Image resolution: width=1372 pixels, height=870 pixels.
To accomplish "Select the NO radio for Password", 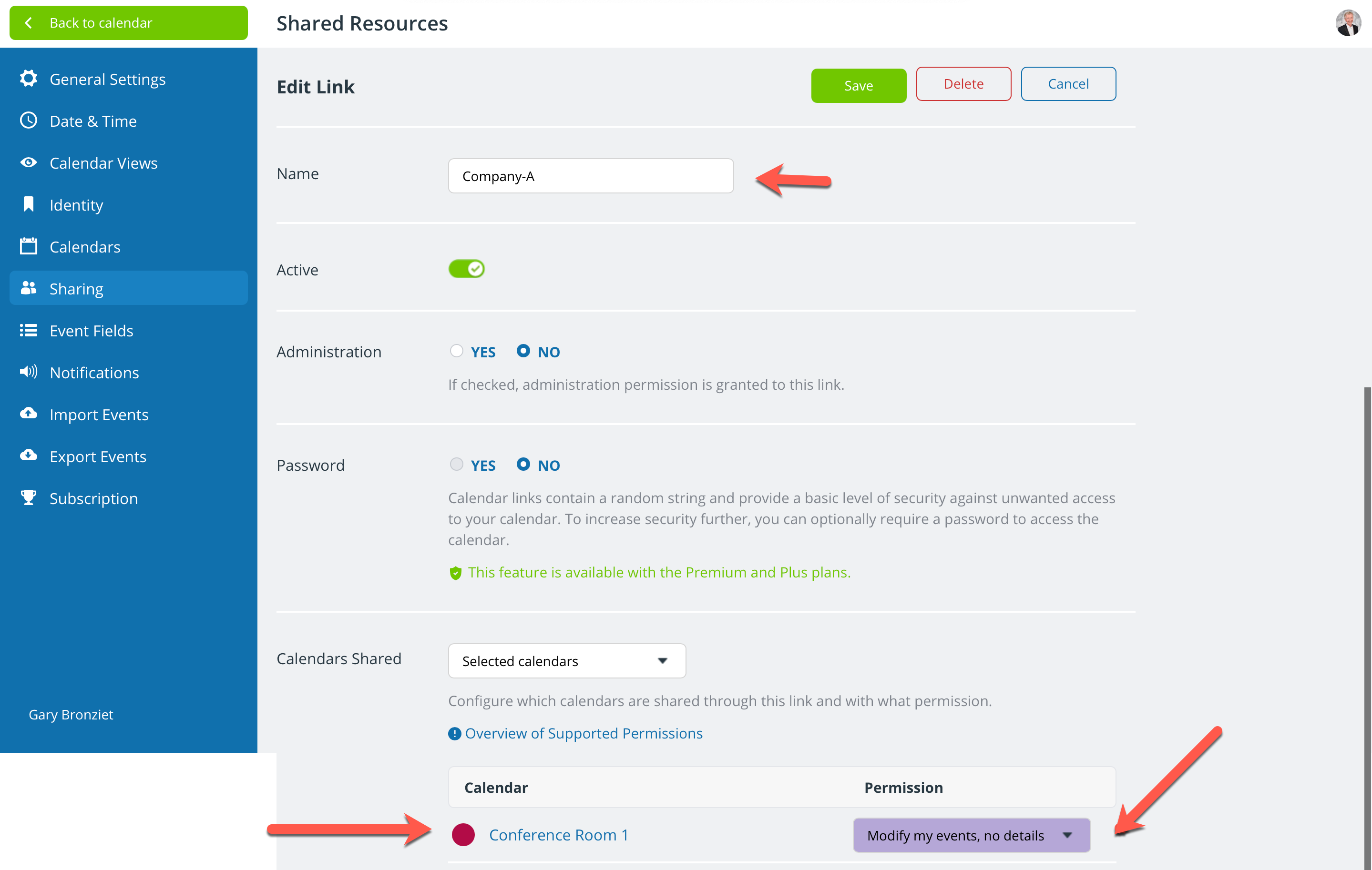I will 523,465.
